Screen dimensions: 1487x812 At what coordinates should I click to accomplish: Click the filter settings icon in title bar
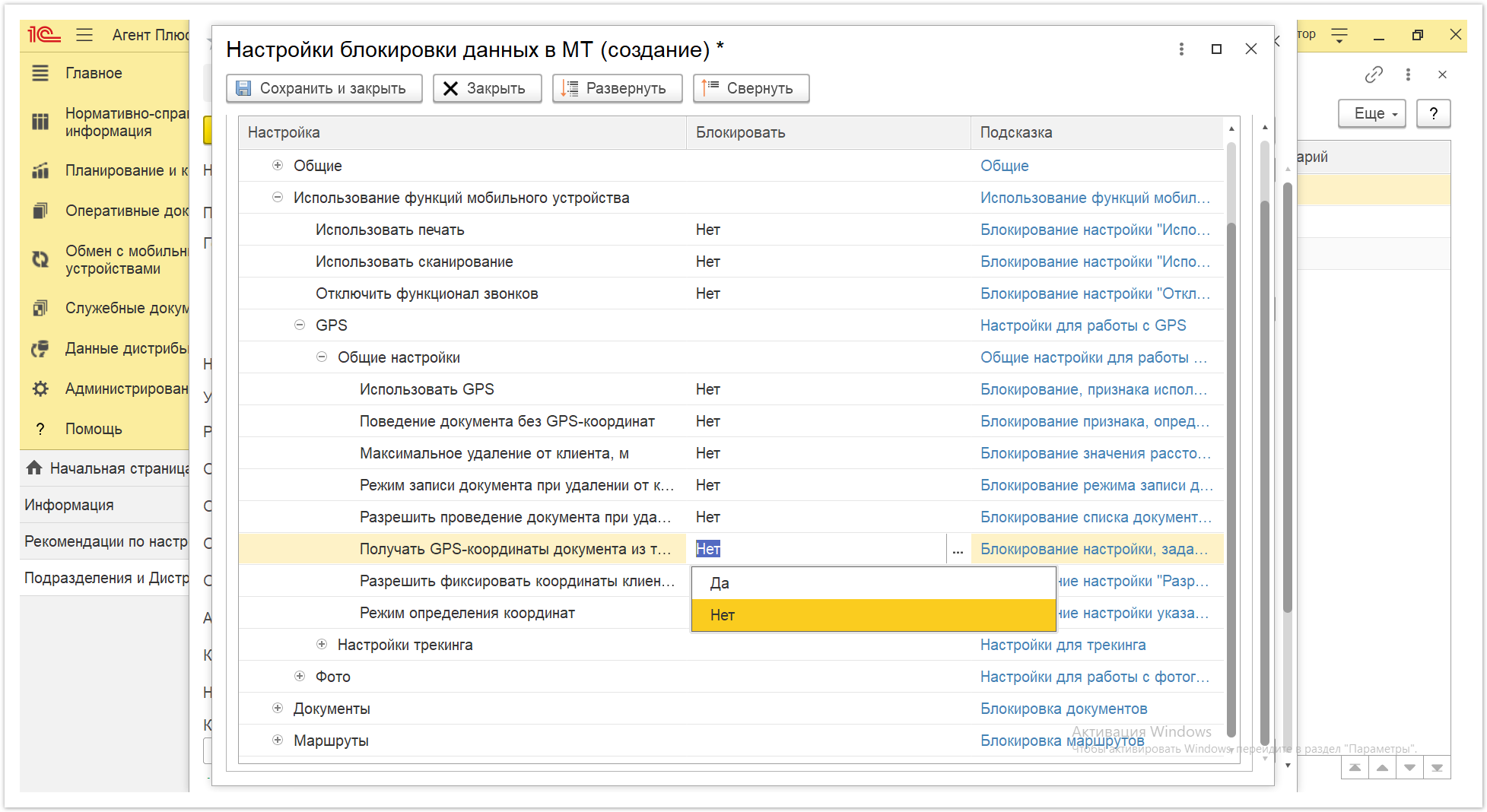(1339, 35)
